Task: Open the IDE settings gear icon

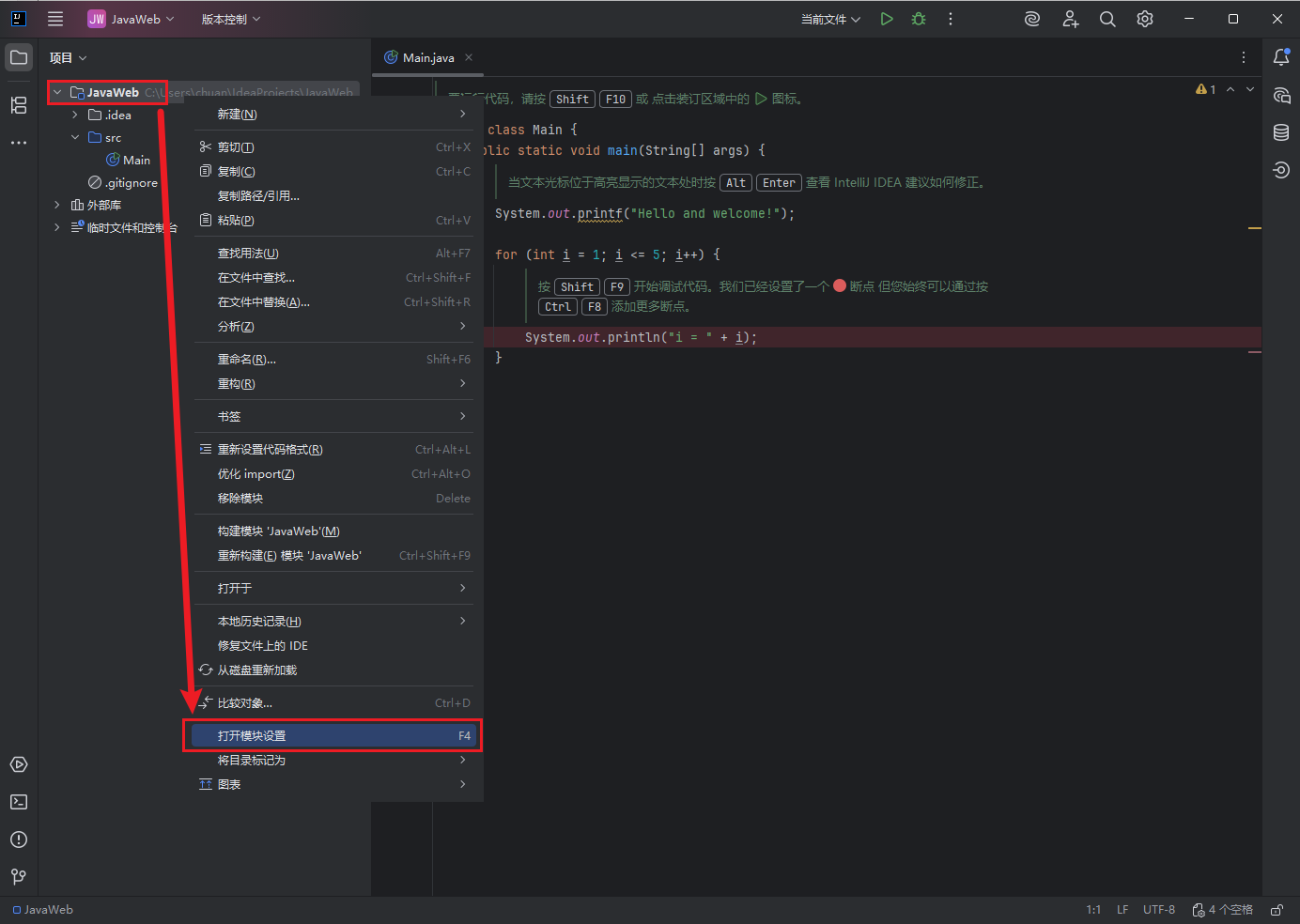Action: (x=1145, y=19)
